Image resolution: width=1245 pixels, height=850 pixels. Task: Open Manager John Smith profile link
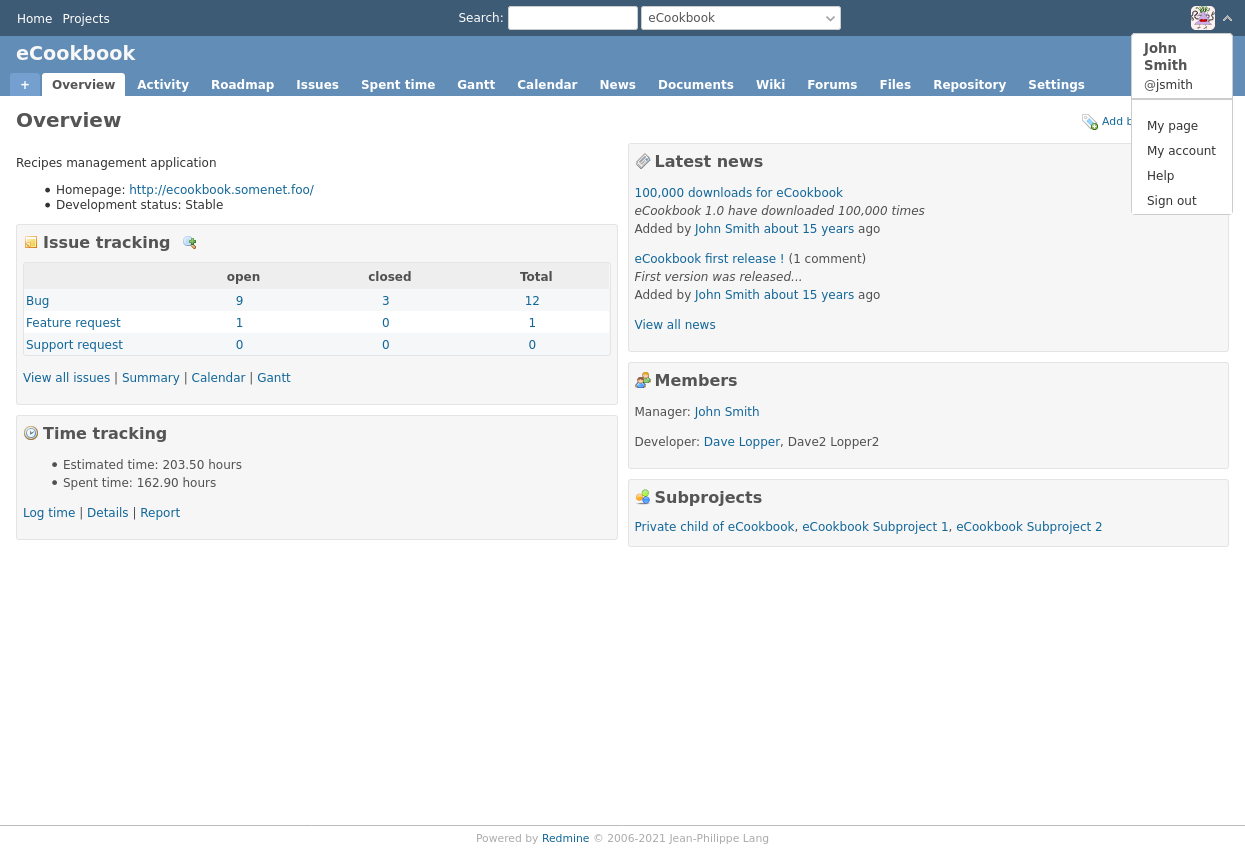tap(727, 412)
